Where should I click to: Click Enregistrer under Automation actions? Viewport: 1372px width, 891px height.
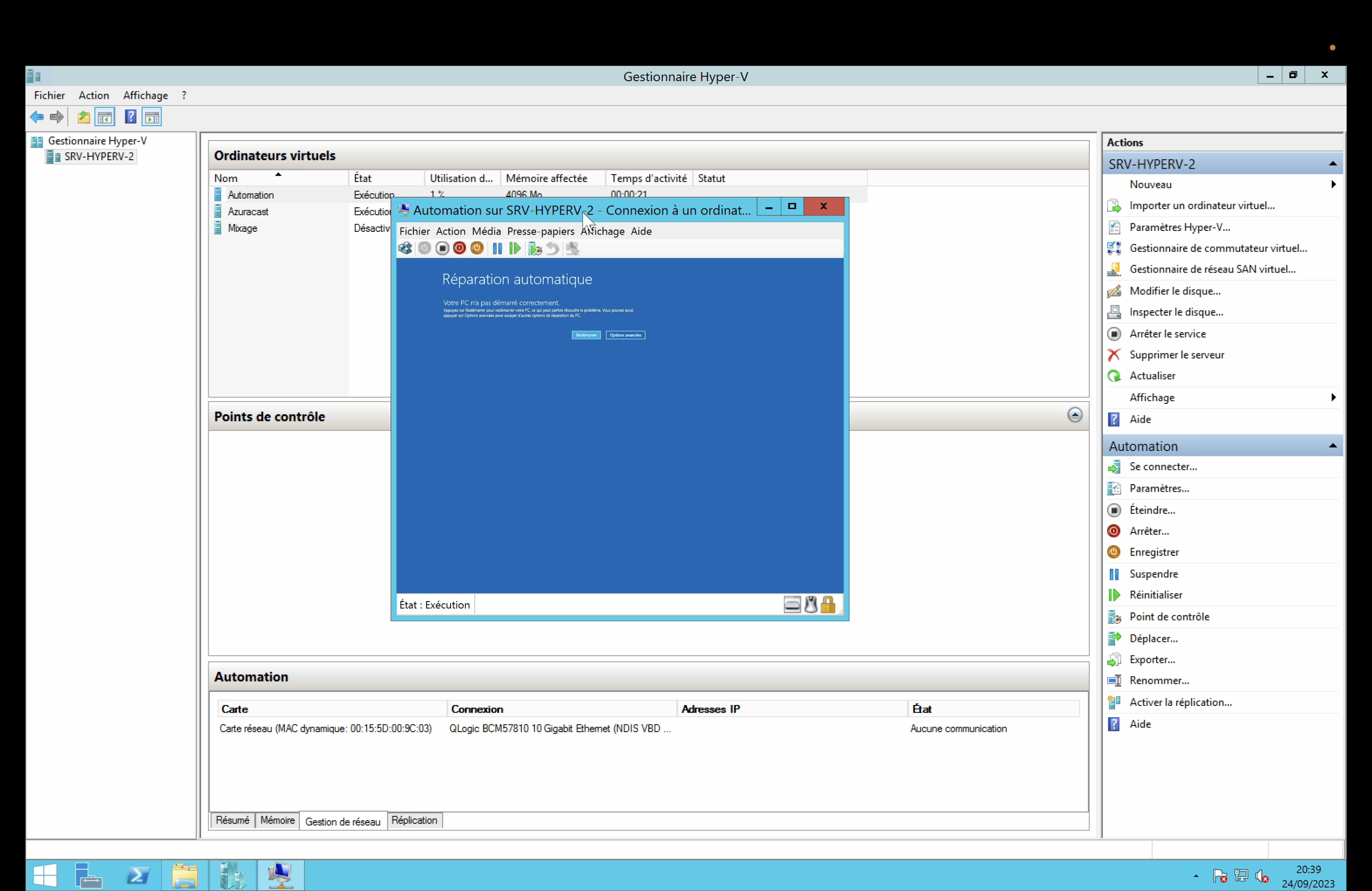point(1153,552)
